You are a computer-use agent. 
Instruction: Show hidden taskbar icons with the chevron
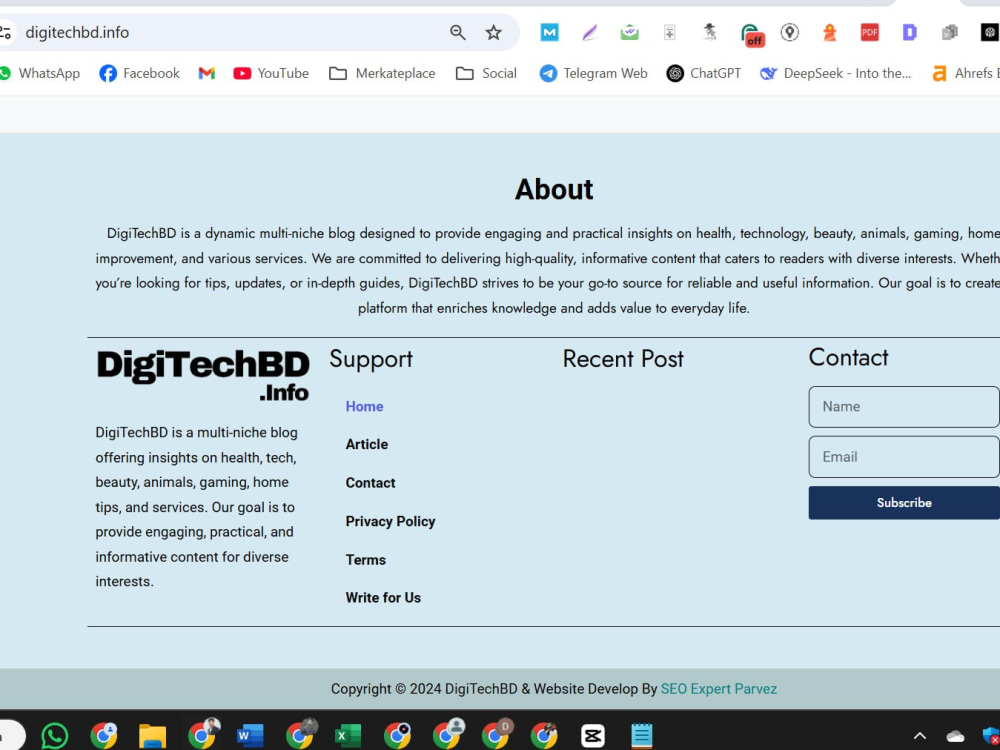[x=919, y=735]
